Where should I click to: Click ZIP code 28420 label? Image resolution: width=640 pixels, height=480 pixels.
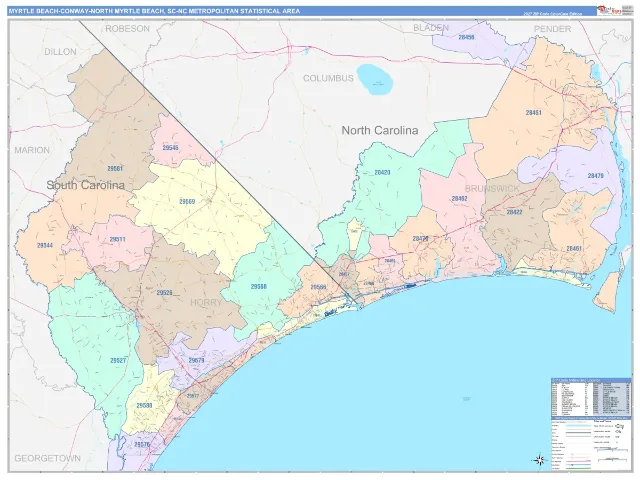382,173
